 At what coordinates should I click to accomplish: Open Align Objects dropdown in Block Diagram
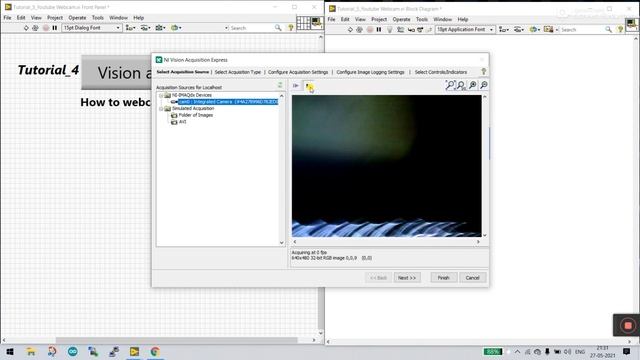[504, 29]
